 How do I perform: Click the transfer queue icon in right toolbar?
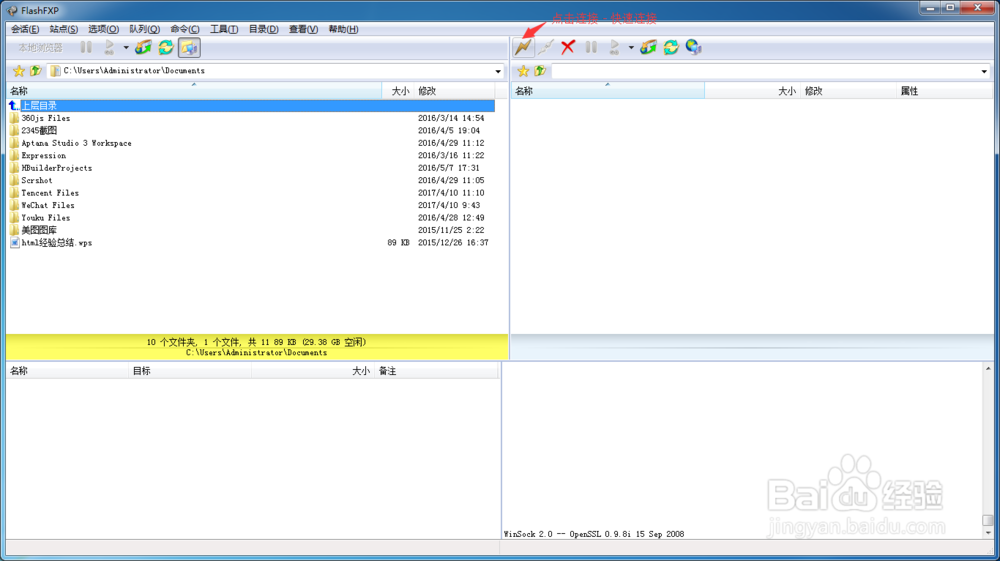[614, 47]
